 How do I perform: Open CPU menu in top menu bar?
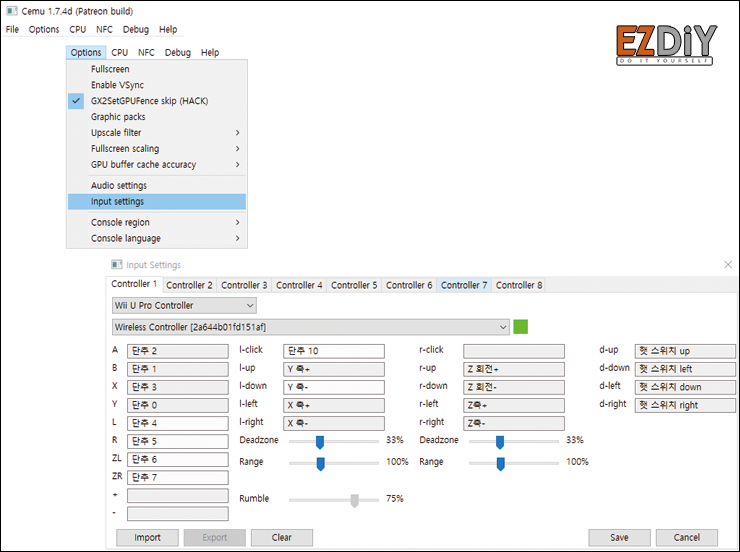tap(77, 29)
